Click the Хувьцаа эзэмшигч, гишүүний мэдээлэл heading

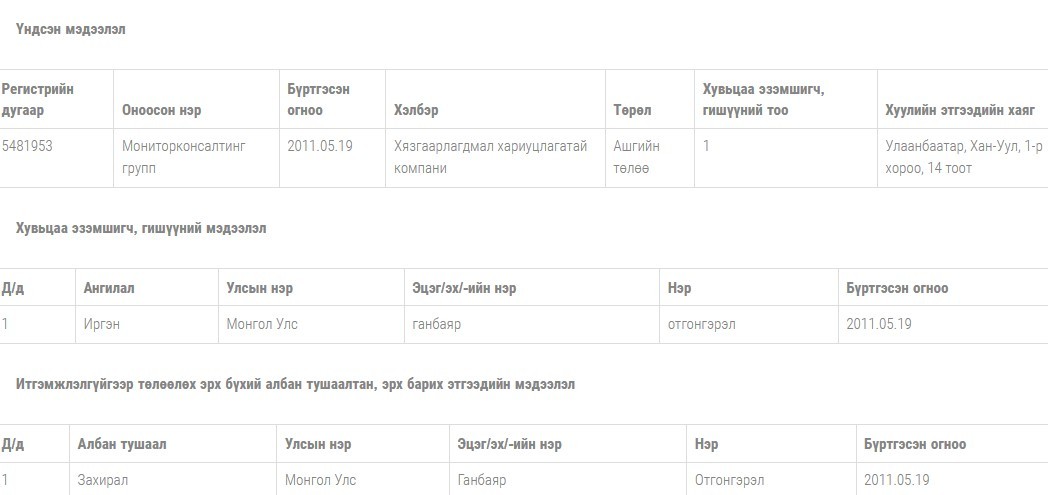click(x=141, y=228)
